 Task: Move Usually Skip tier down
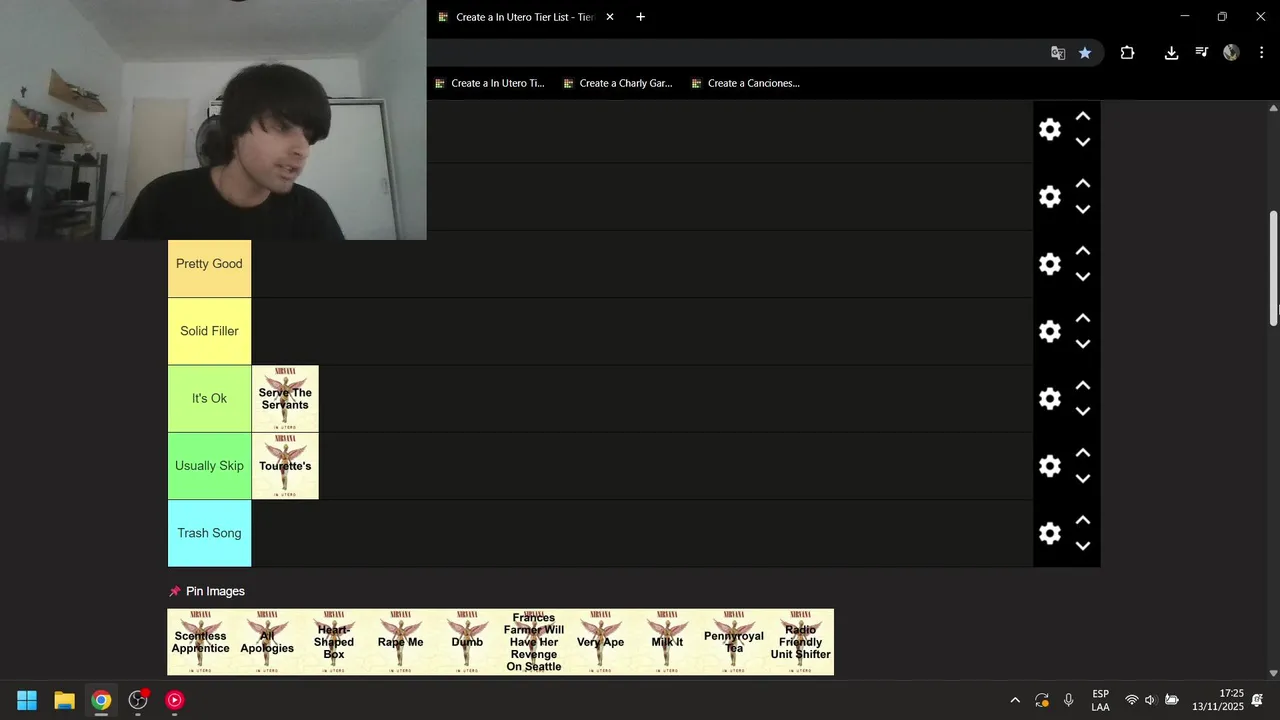(x=1082, y=479)
